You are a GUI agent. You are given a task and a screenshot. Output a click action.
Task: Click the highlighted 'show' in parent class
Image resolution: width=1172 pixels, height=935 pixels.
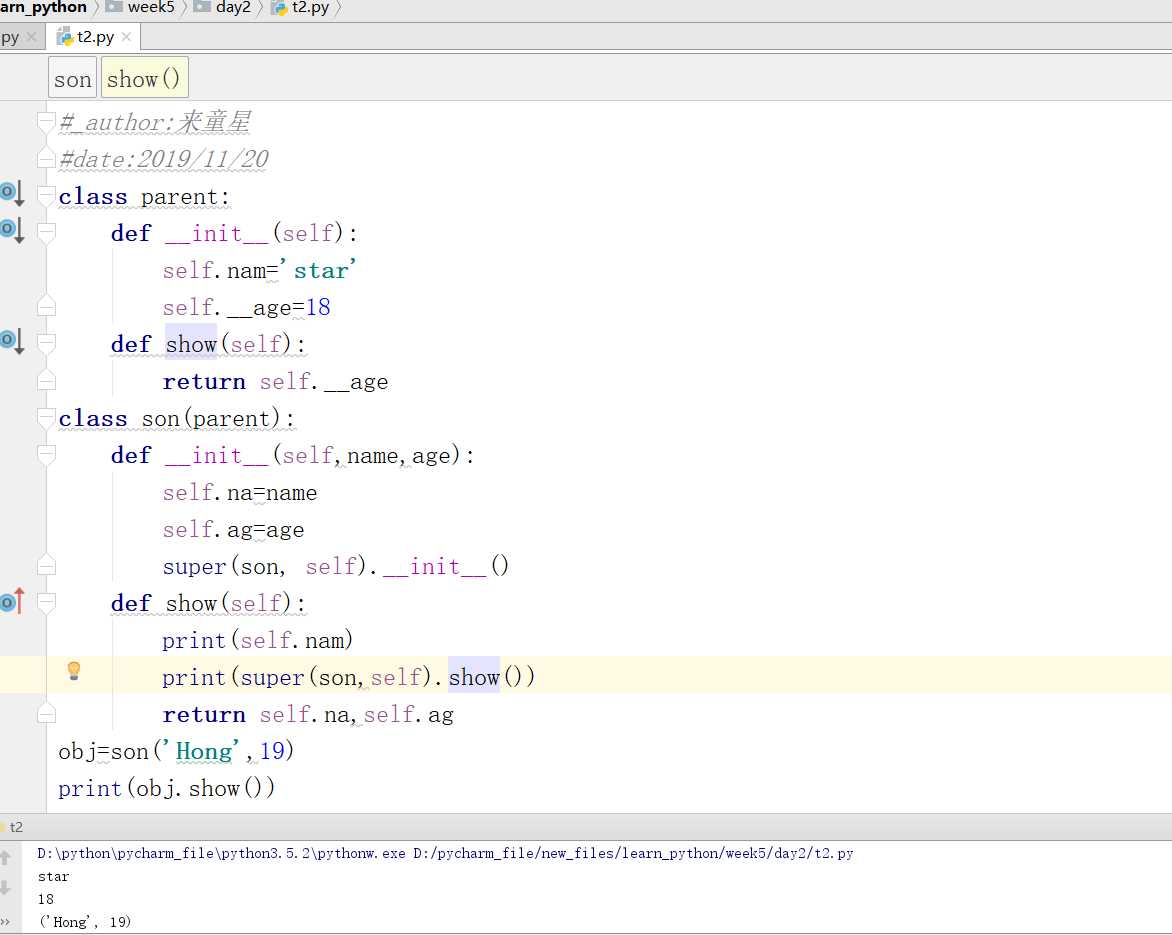click(191, 344)
